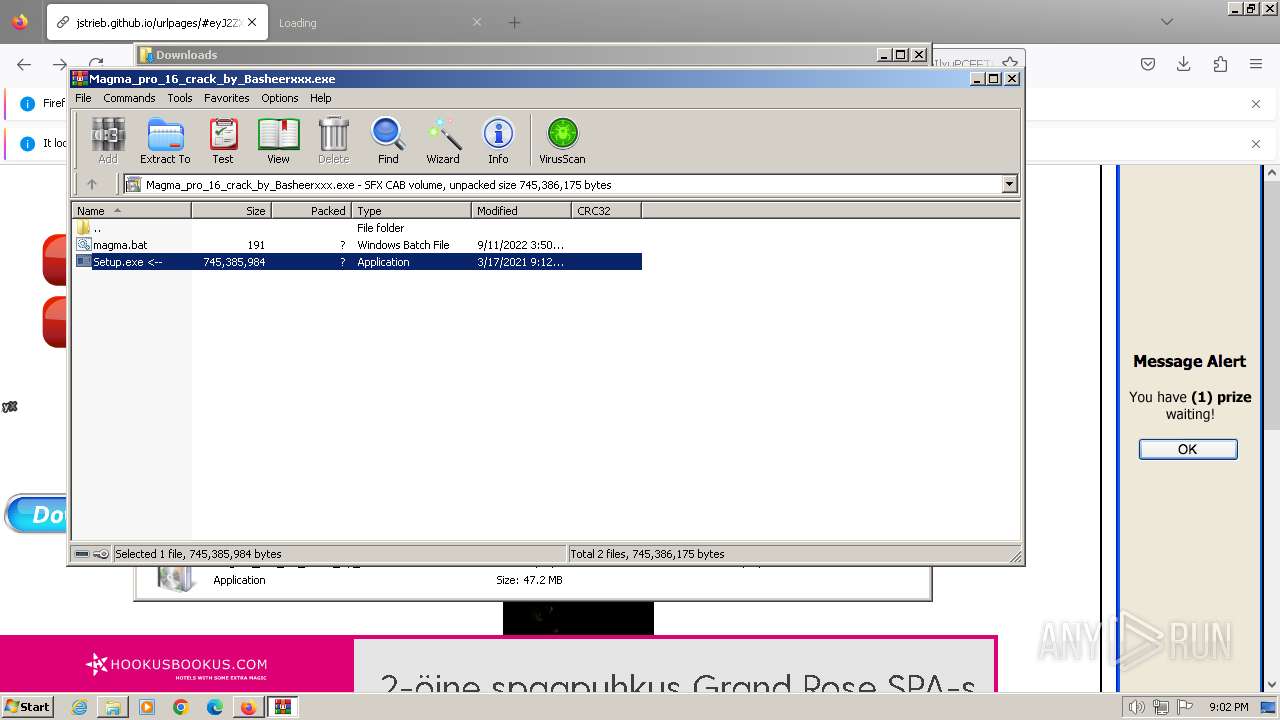Expand the archive path dropdown
Screen dimensions: 1280x720
[1009, 184]
